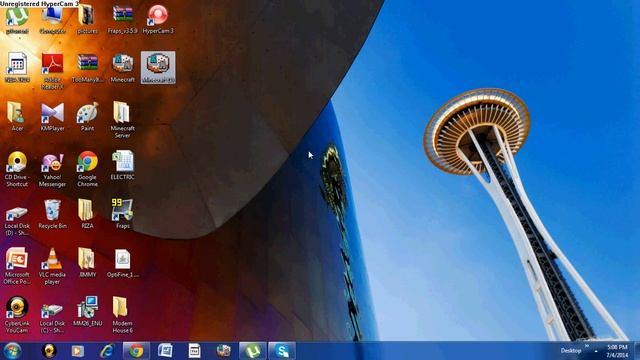This screenshot has height=360, width=640.
Task: Select the unhighlighted Minecraft desktop icon
Action: 122,68
